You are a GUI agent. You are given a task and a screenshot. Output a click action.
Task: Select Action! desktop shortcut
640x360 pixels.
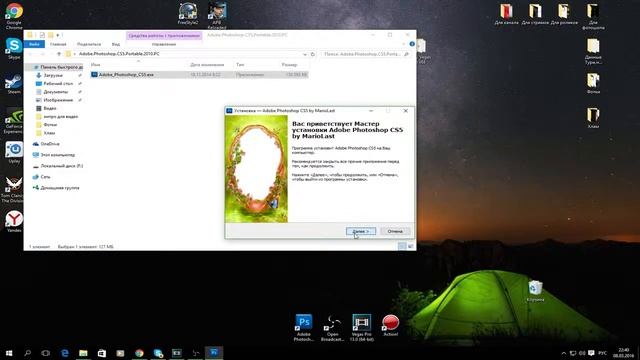point(390,325)
